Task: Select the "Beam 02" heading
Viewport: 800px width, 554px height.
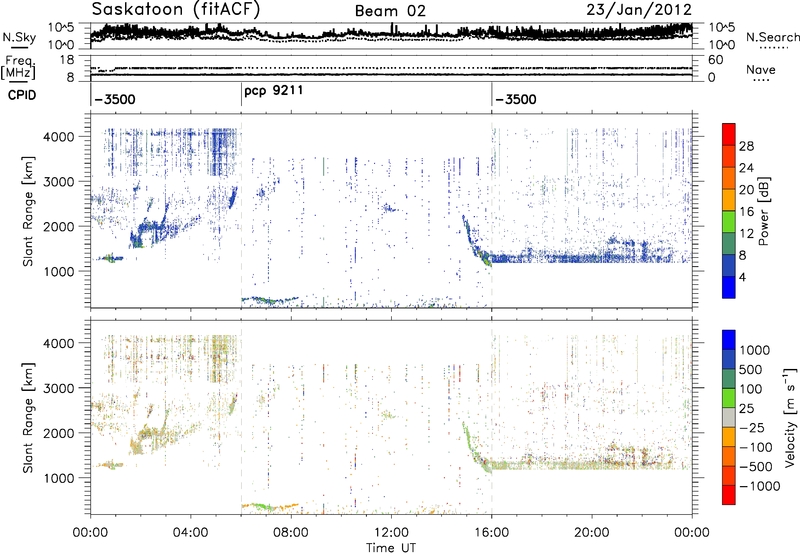Action: click(390, 11)
